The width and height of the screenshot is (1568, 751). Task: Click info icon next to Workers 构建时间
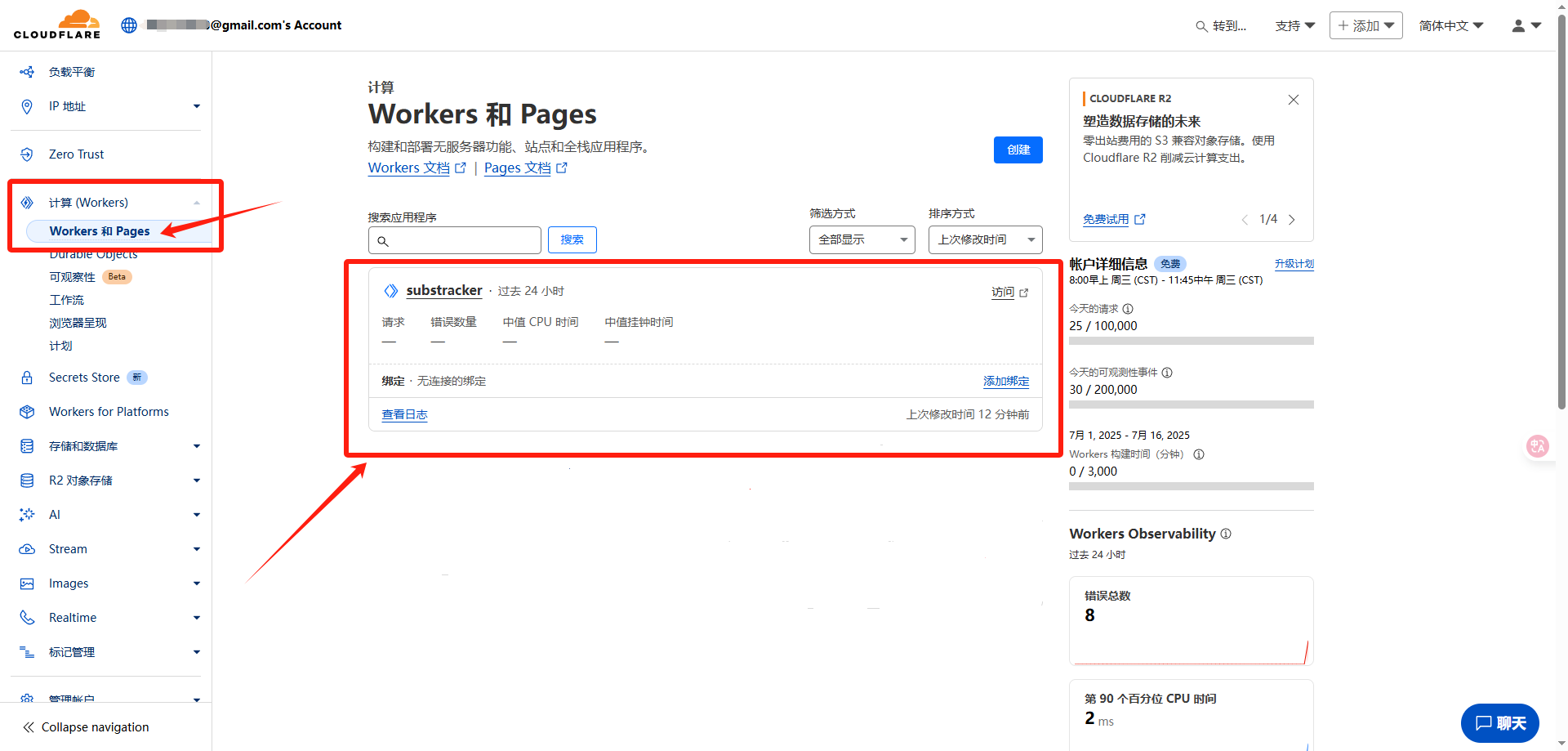pyautogui.click(x=1199, y=454)
